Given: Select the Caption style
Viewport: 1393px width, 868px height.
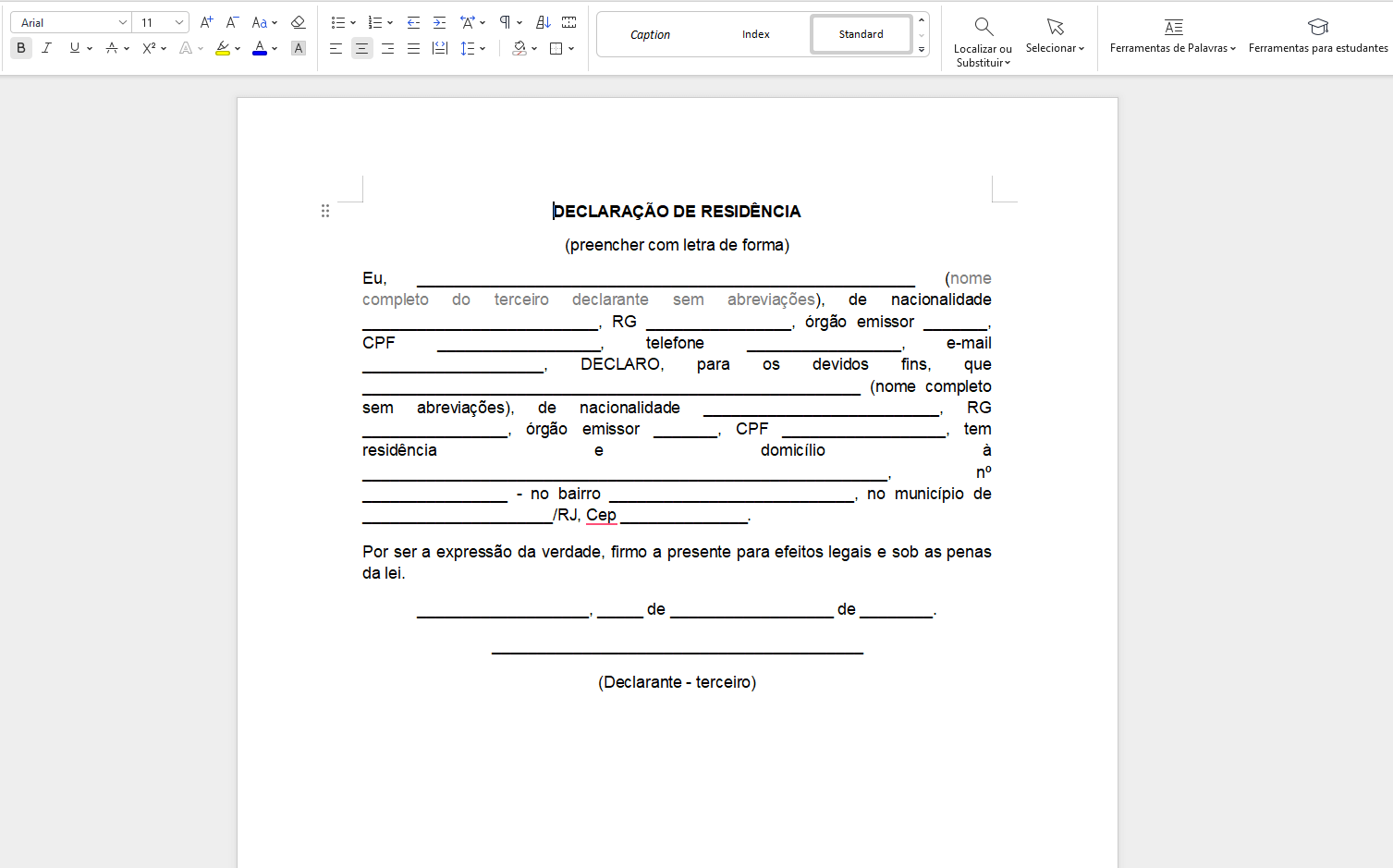Looking at the screenshot, I should 650,34.
